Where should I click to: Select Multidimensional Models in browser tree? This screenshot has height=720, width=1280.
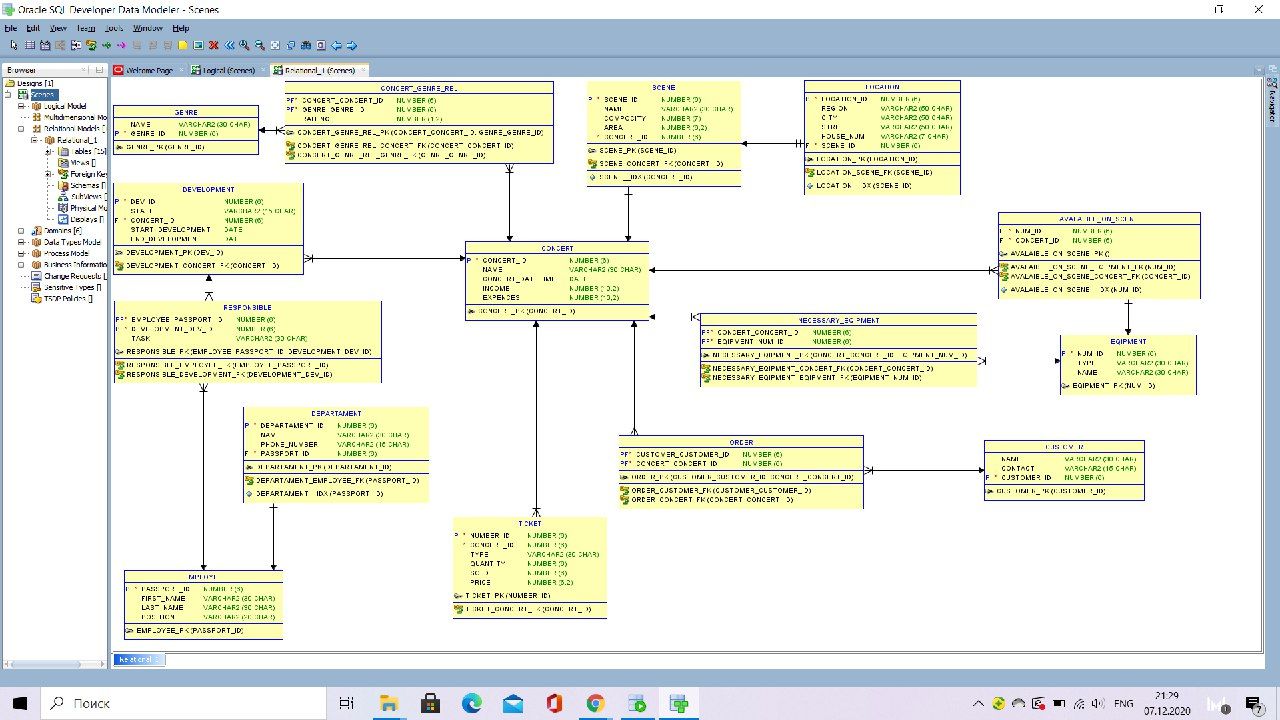tap(75, 117)
